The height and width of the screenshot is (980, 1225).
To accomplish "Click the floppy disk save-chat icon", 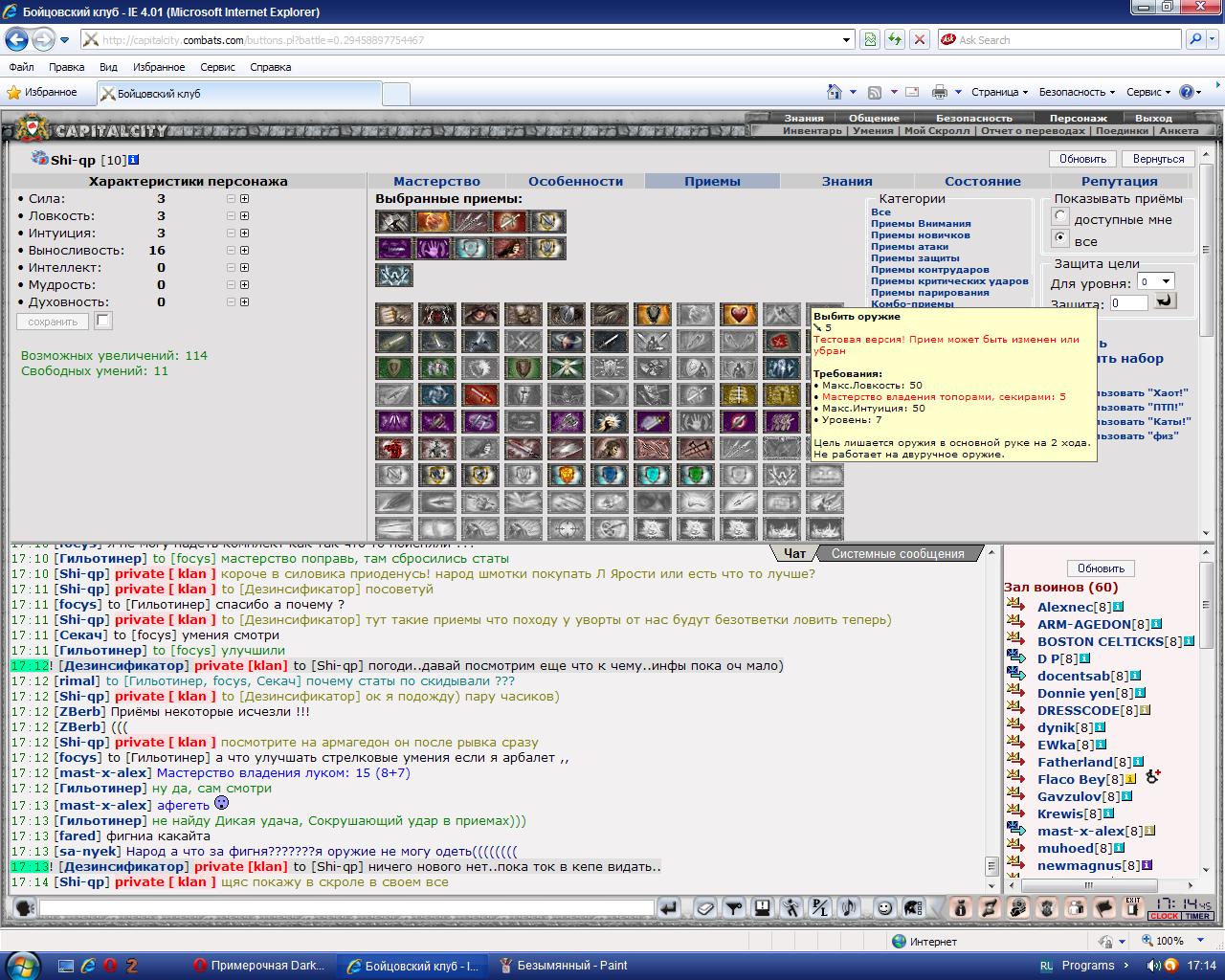I will [762, 907].
